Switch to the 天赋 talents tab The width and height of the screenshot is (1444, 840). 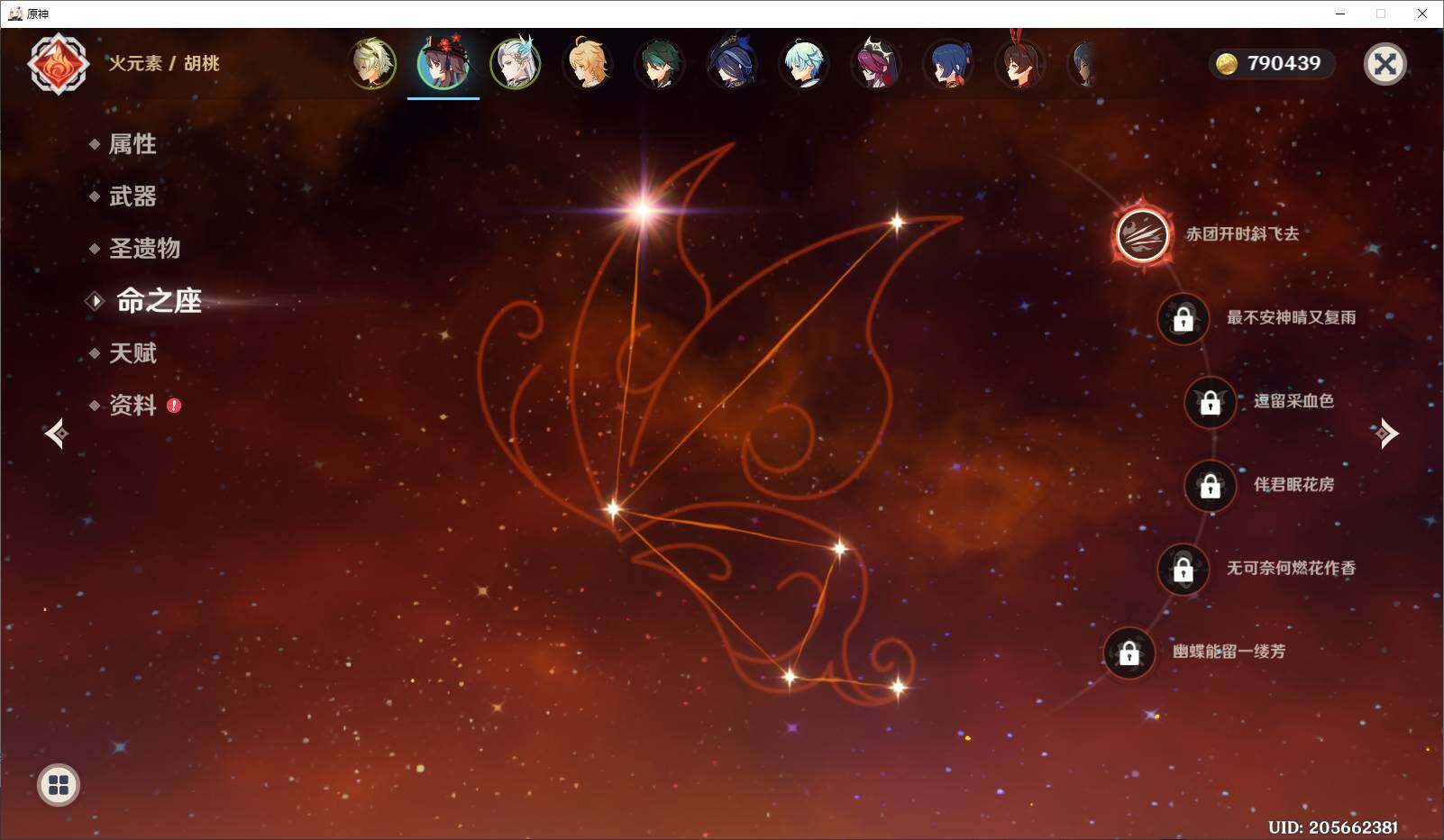pos(132,353)
